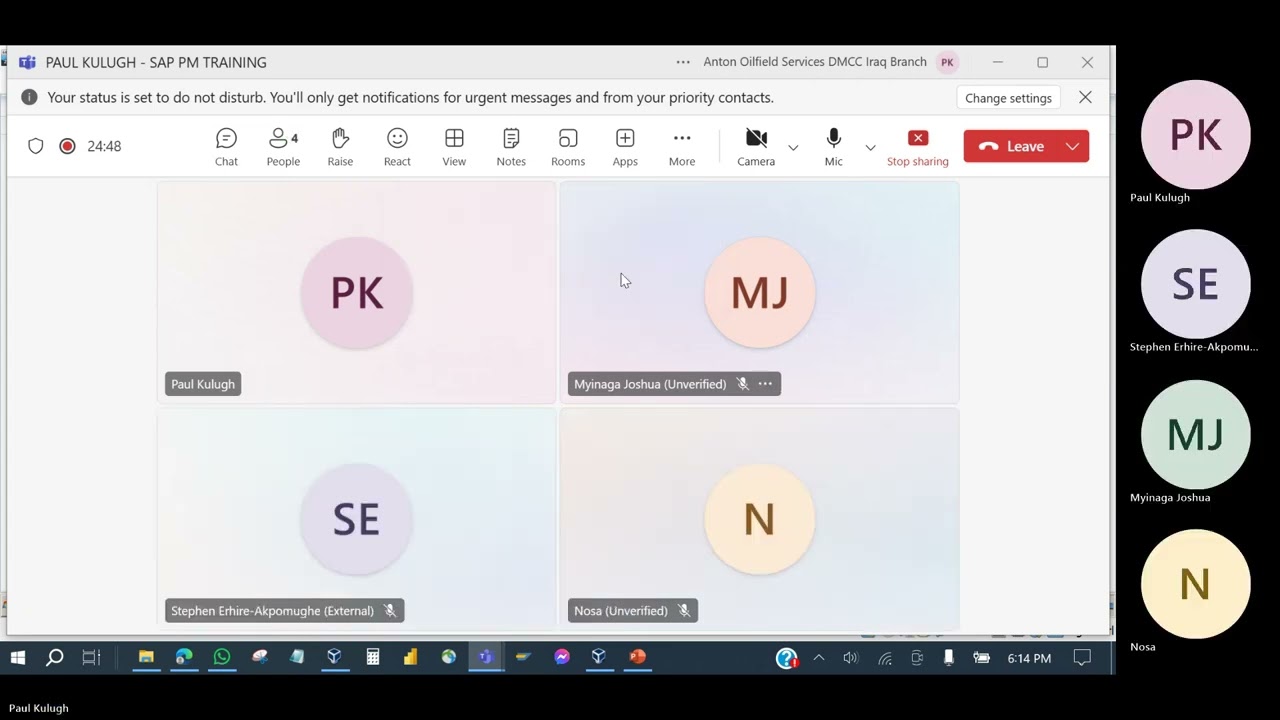Screen dimensions: 1280x720
Task: Click Nosa (Unverified) name label
Action: click(621, 611)
